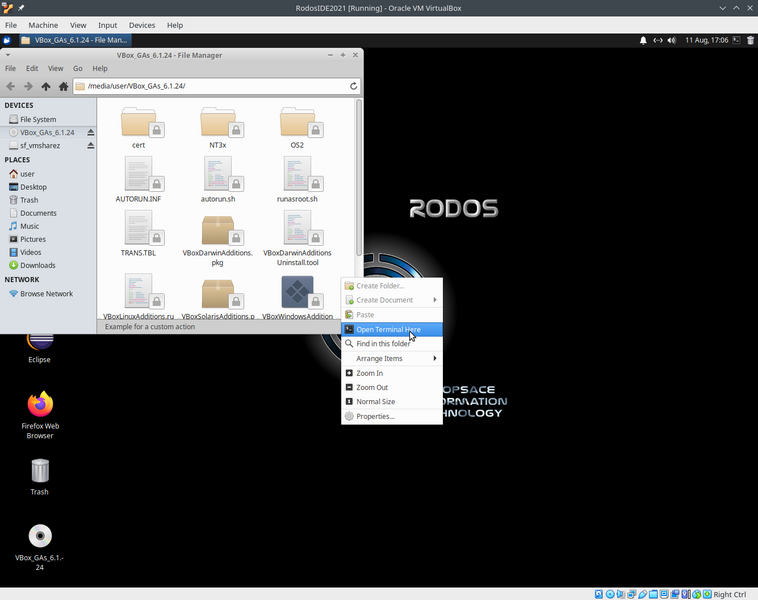Go to parent folder with up arrow
The width and height of the screenshot is (758, 600).
pyautogui.click(x=45, y=87)
